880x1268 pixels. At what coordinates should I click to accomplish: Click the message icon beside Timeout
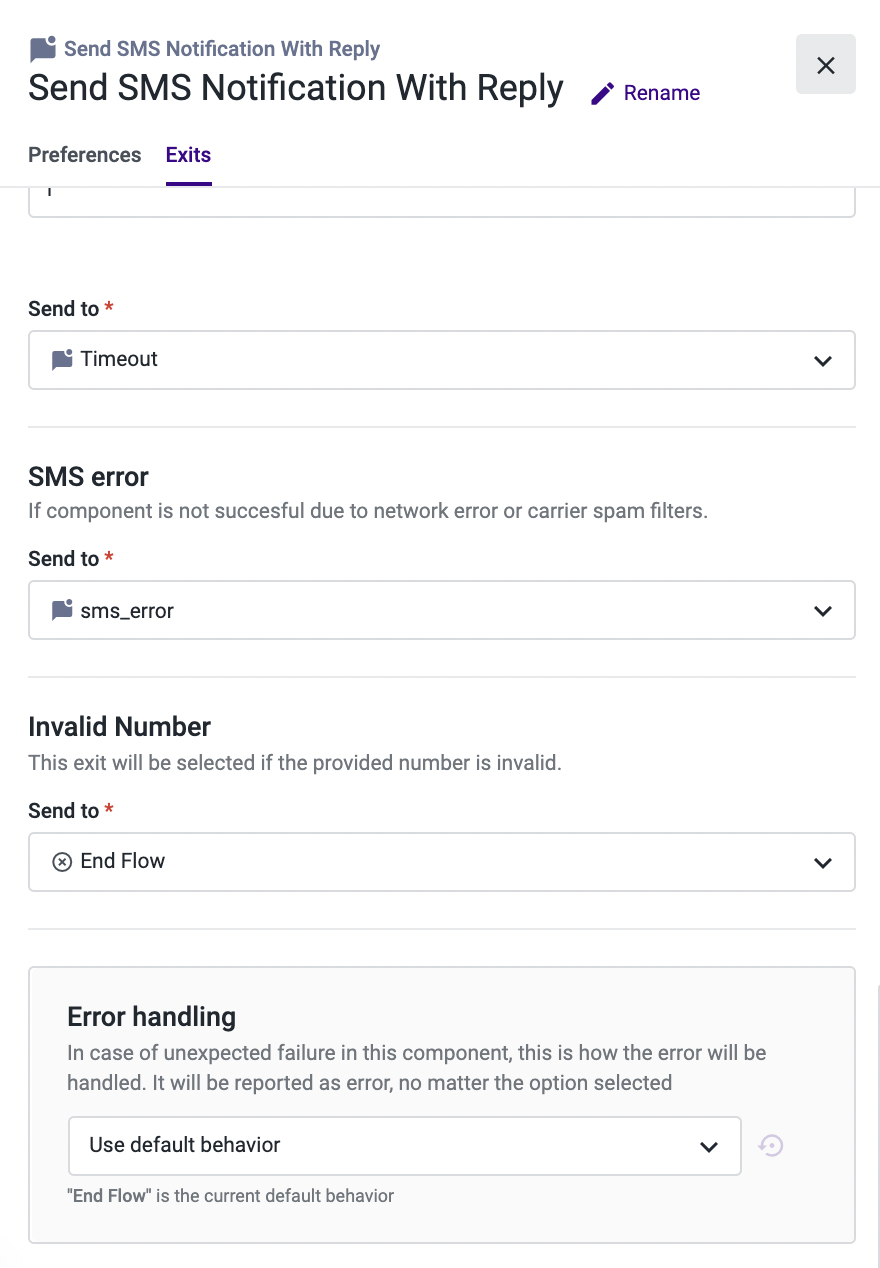click(62, 359)
